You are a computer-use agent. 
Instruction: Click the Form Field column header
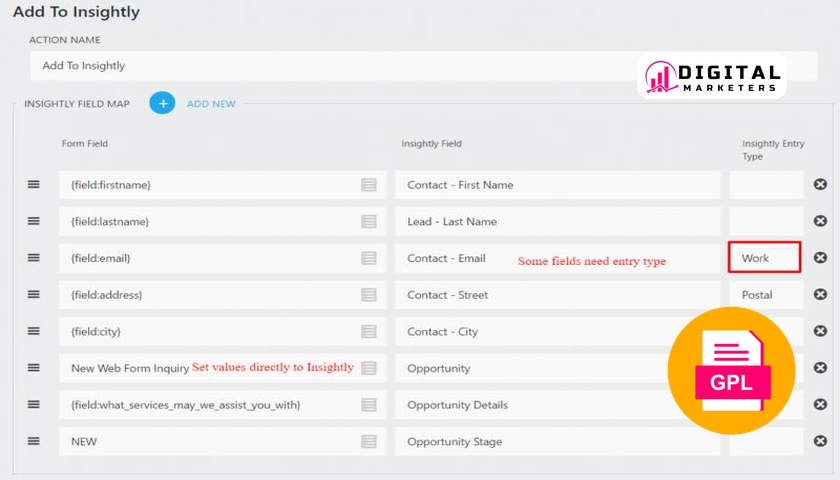click(x=85, y=144)
